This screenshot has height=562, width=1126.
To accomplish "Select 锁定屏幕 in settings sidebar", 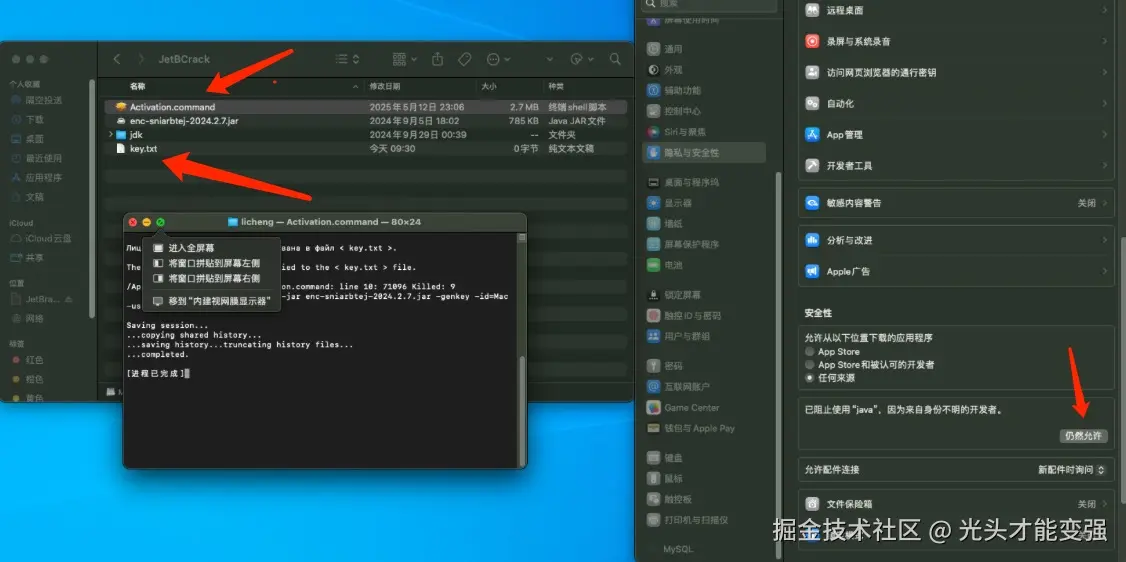I will (x=704, y=294).
